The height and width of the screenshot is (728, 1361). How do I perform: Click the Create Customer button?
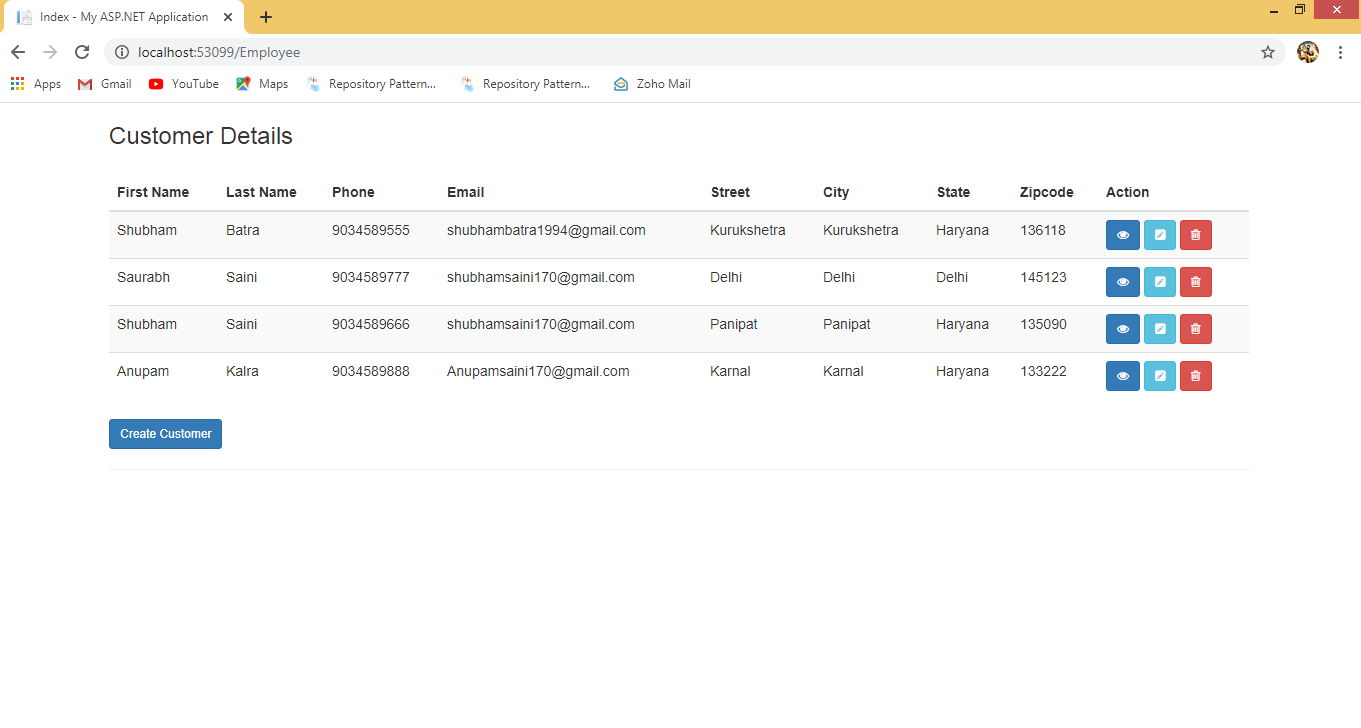(165, 434)
